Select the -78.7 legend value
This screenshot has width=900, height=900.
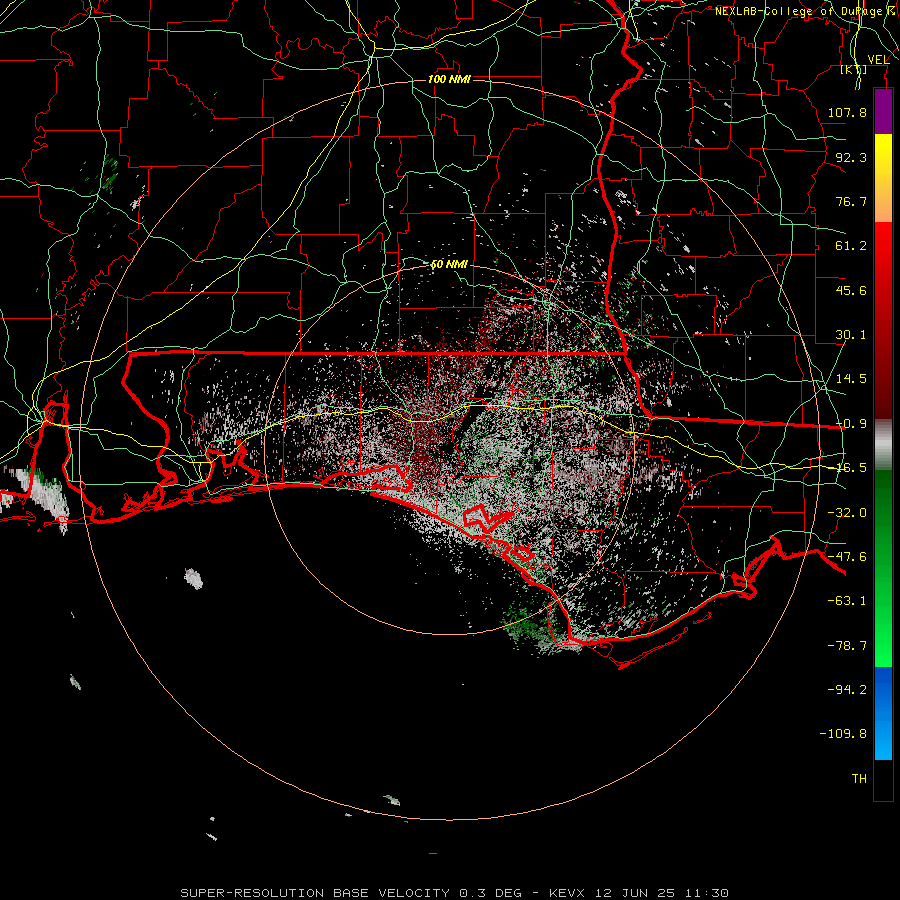point(847,646)
